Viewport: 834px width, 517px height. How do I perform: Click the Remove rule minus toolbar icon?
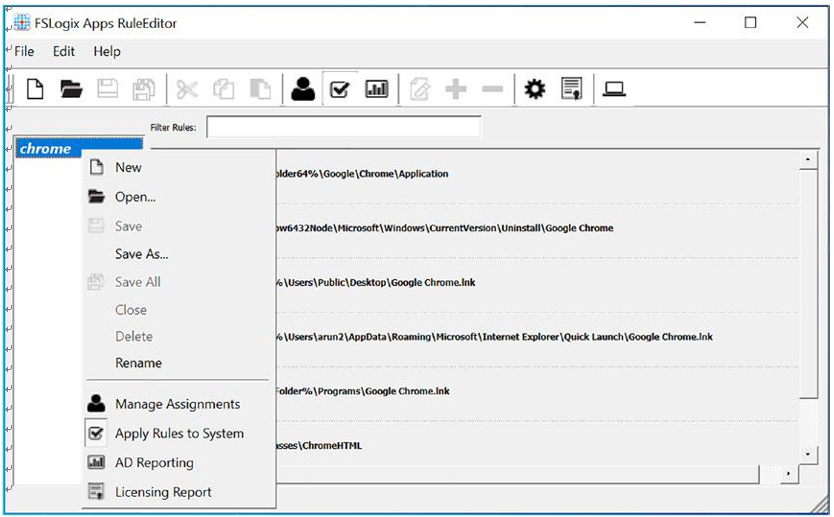coord(493,89)
